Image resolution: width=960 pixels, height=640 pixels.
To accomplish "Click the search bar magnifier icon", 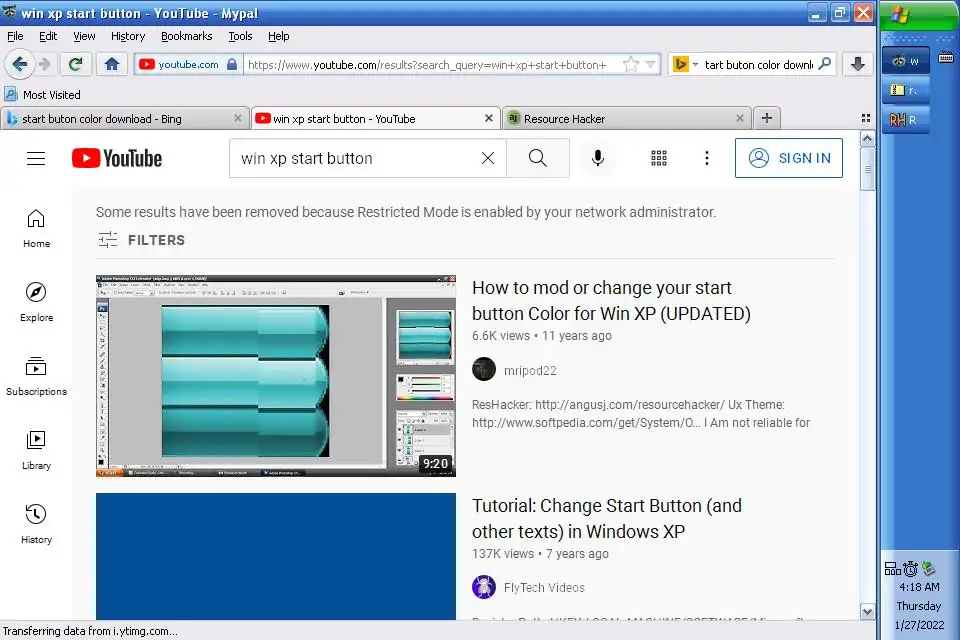I will point(825,64).
